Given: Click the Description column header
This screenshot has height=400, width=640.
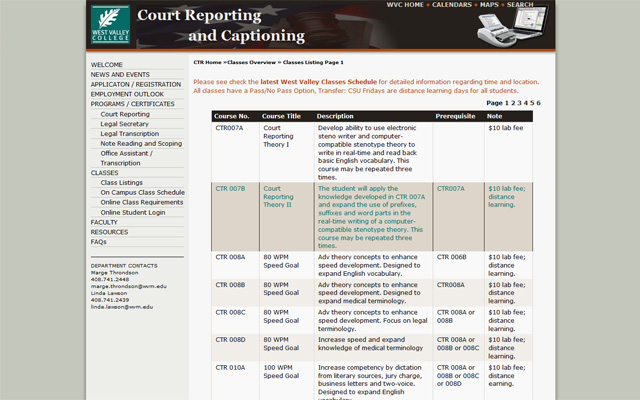Looking at the screenshot, I should click(x=335, y=116).
